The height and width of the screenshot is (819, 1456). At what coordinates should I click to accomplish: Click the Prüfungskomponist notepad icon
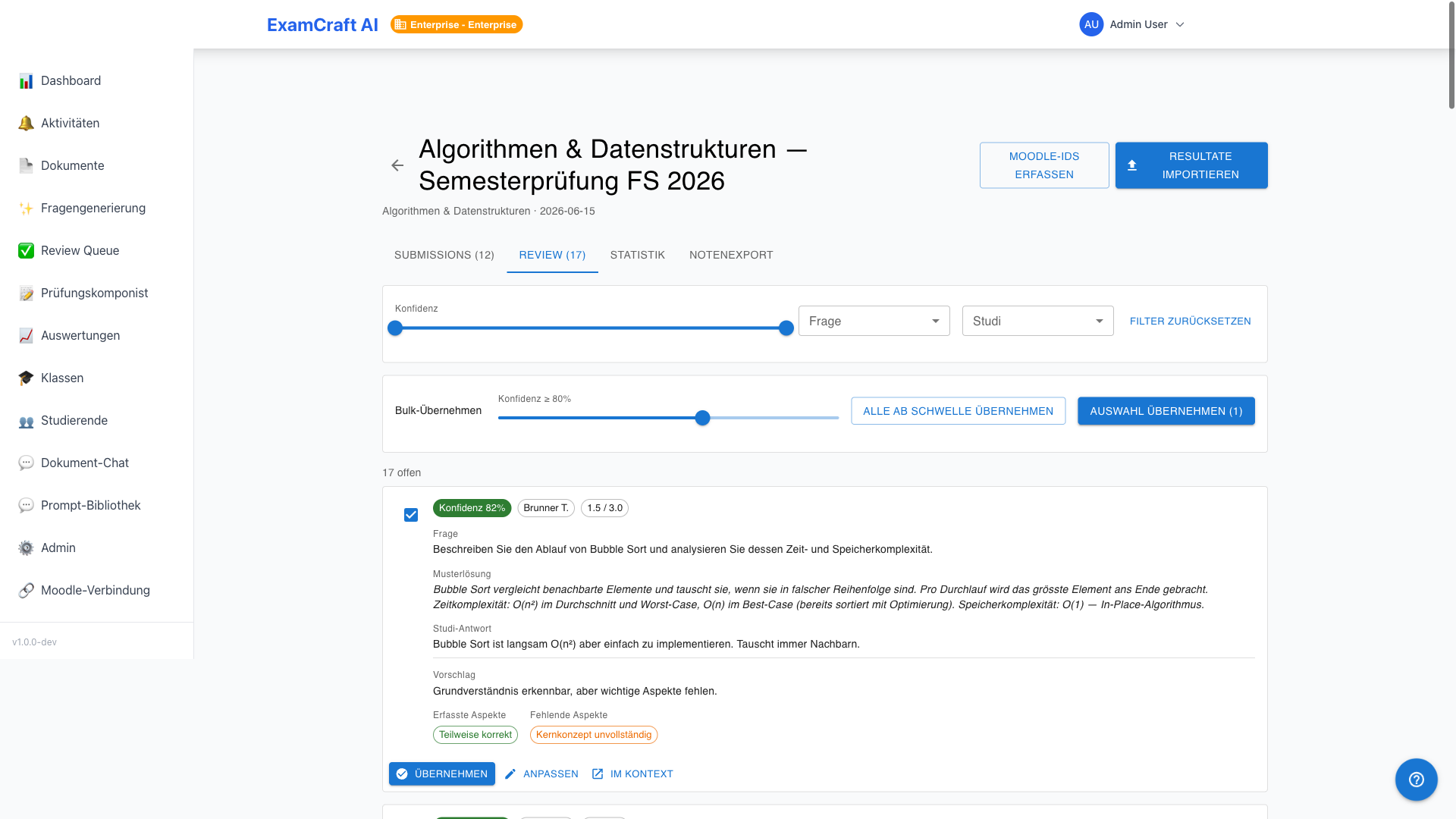click(x=26, y=293)
